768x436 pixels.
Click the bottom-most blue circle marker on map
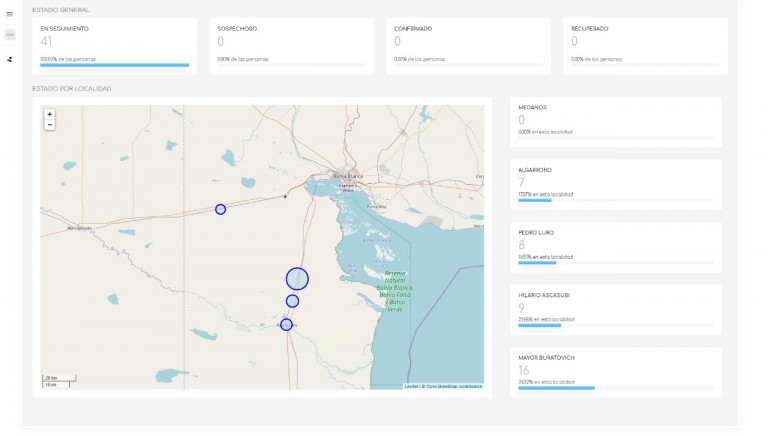click(286, 324)
